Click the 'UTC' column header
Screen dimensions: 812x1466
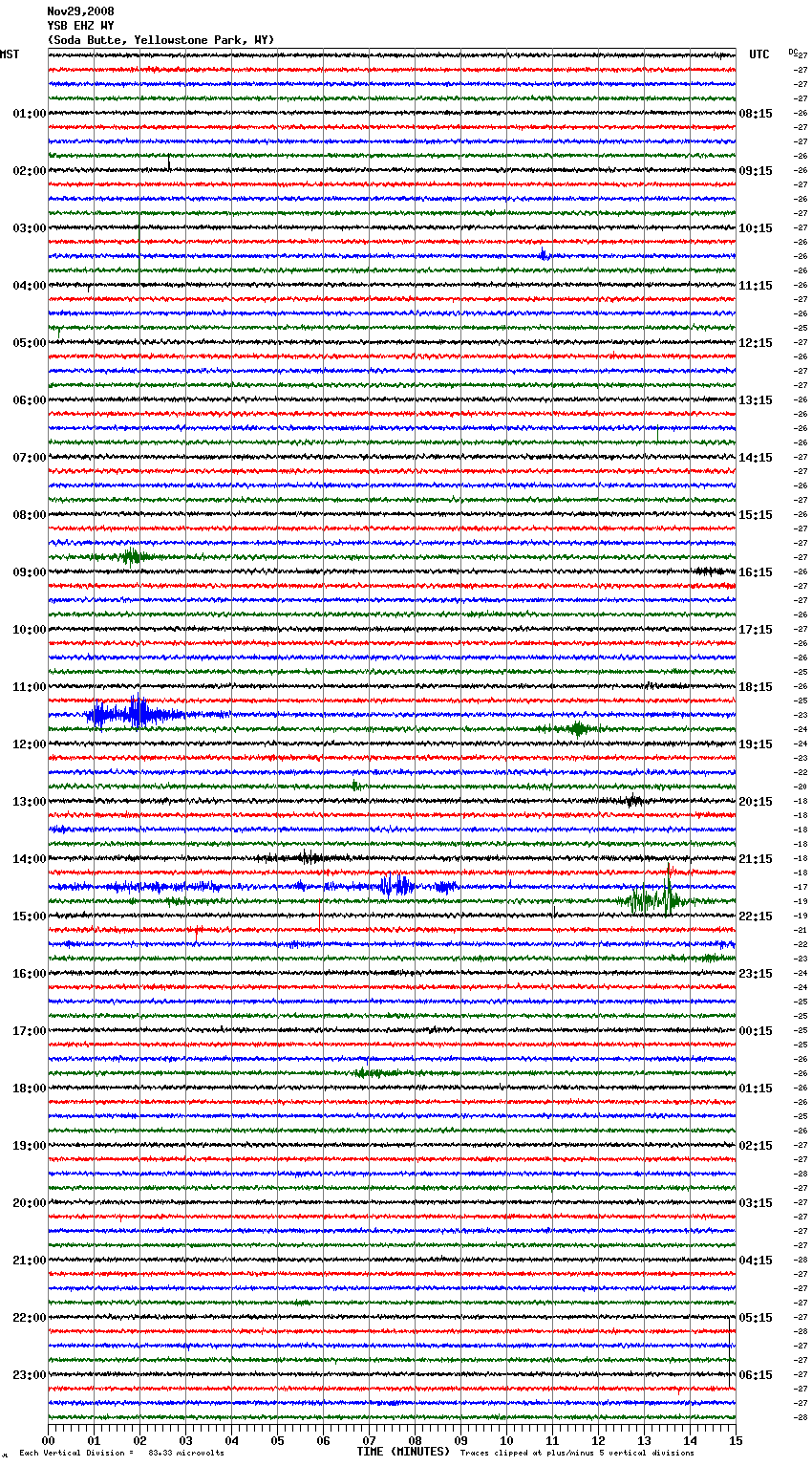pos(759,54)
